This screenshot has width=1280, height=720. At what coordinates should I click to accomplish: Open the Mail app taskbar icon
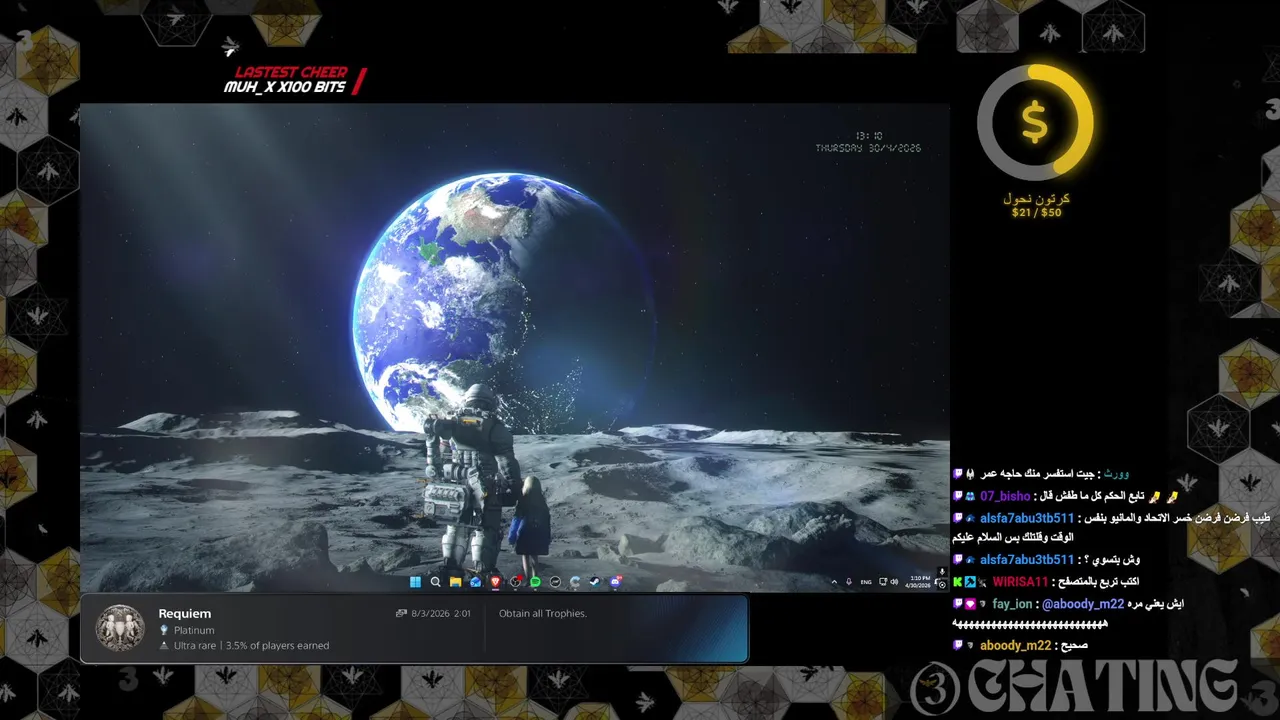[476, 582]
